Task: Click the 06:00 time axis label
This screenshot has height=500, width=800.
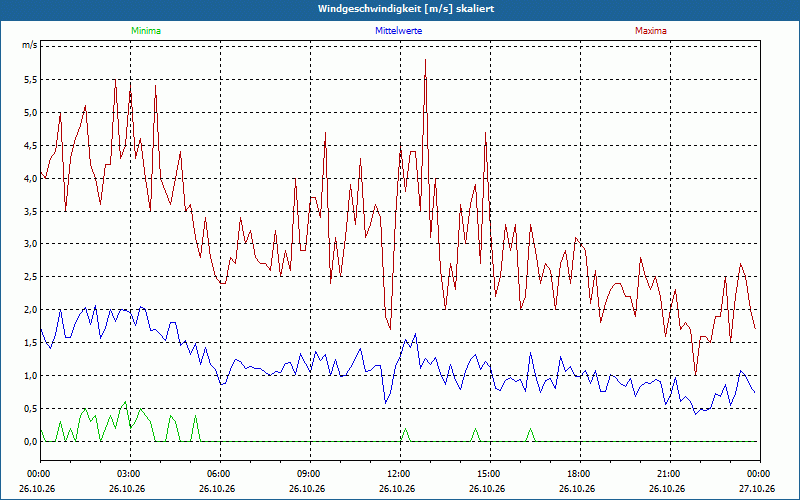Action: (220, 474)
